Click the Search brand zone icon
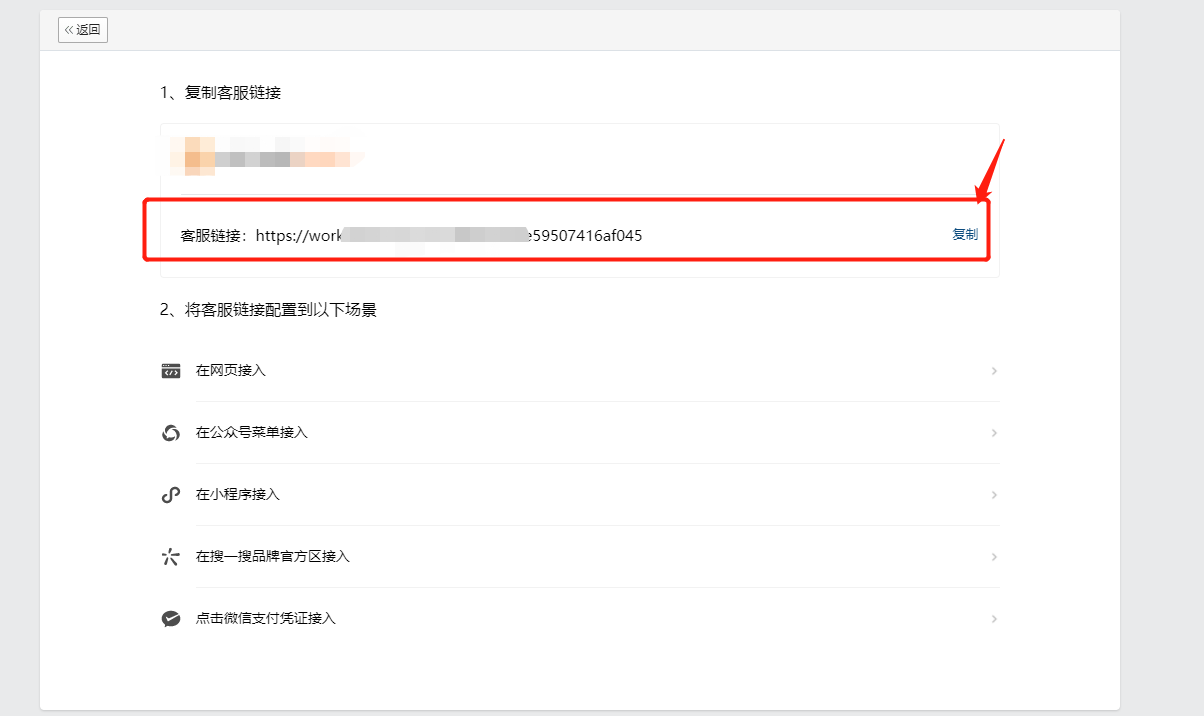Image resolution: width=1204 pixels, height=716 pixels. (171, 557)
